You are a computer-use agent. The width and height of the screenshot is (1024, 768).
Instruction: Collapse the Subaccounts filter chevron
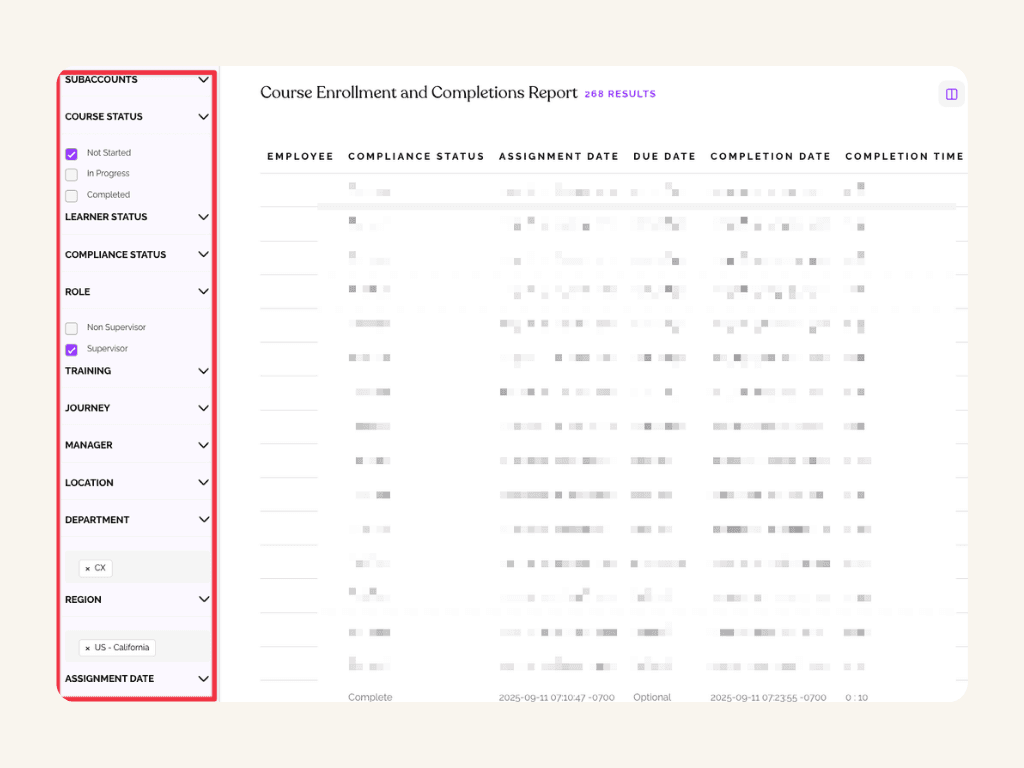click(x=203, y=80)
